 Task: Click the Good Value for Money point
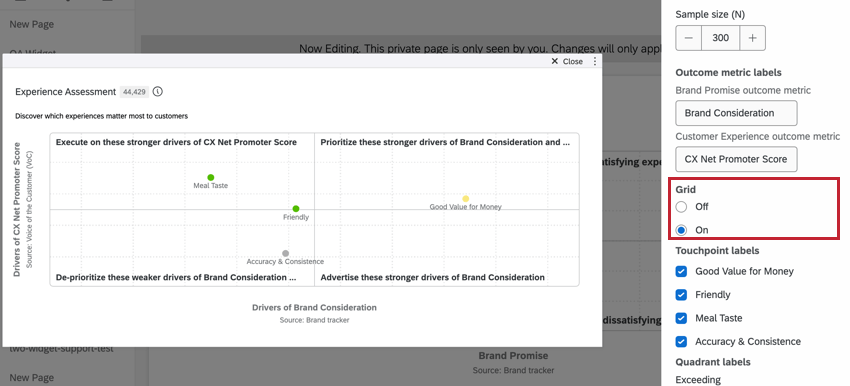click(x=466, y=199)
